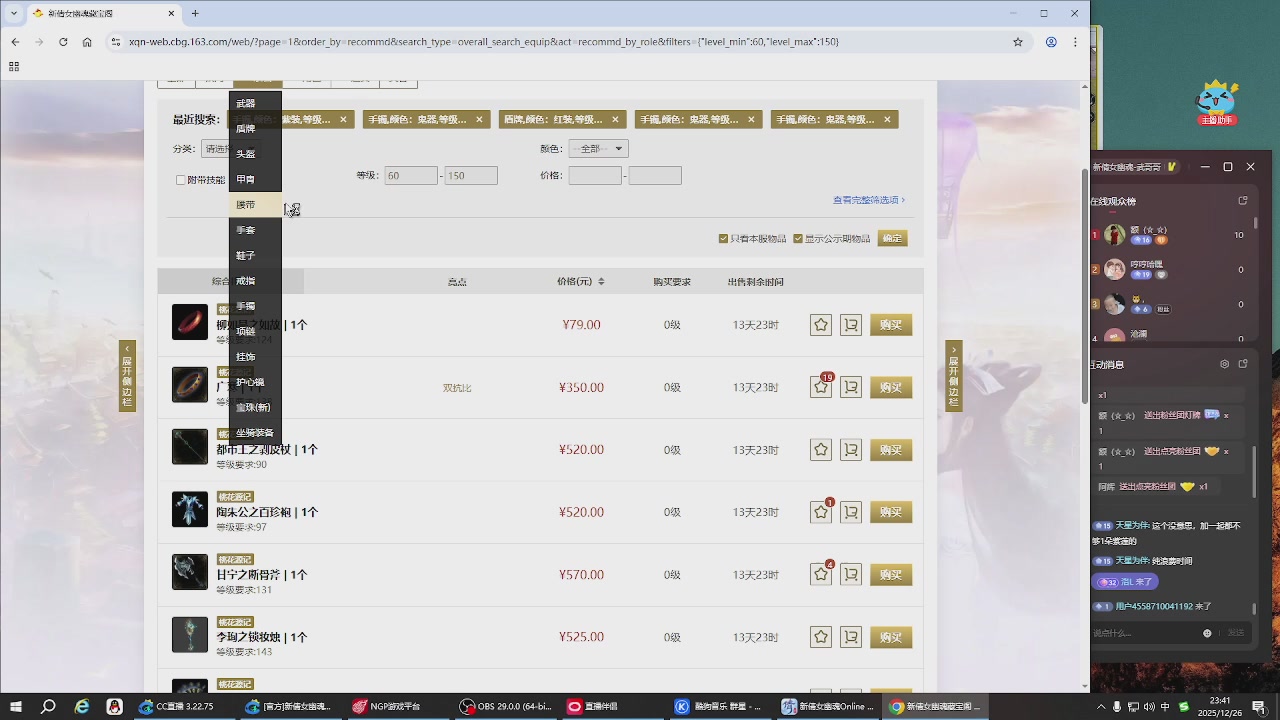Expand the left sidebar 展开侧边栏

tap(127, 376)
